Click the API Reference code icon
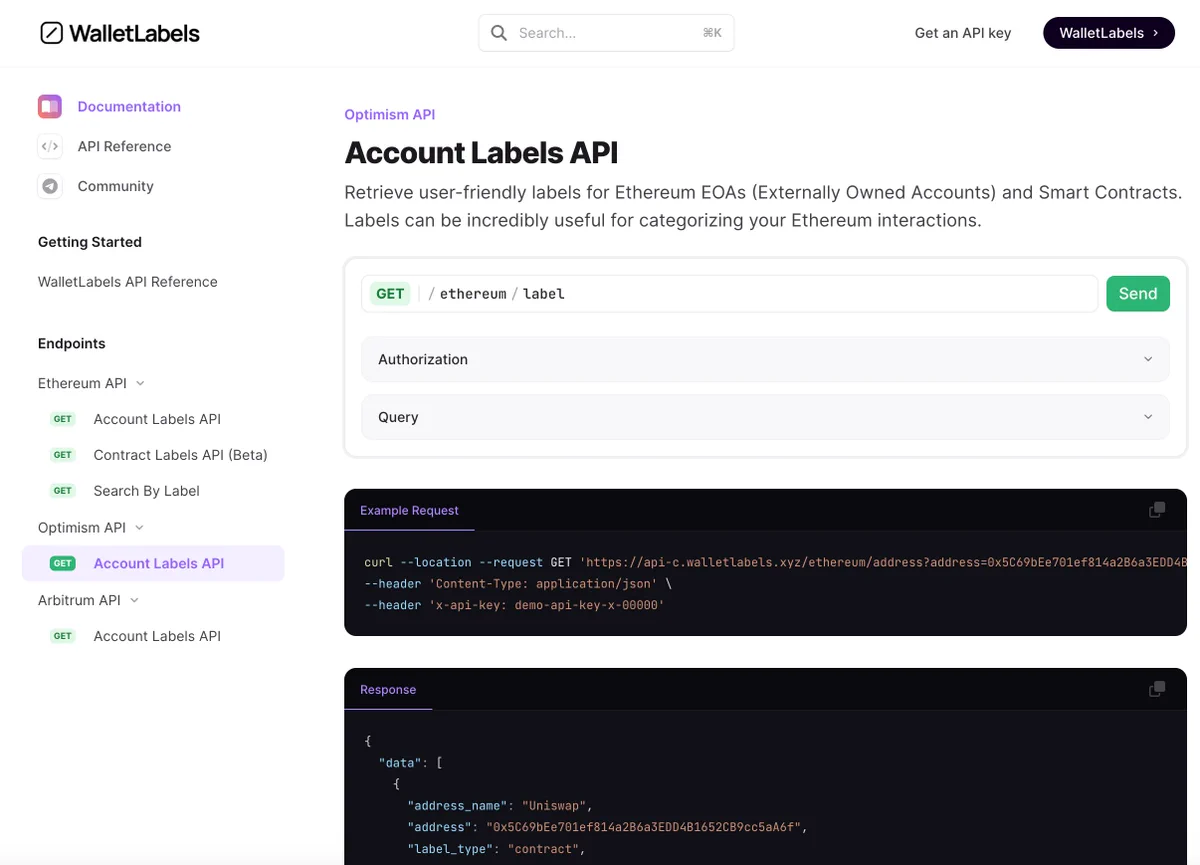 (x=50, y=146)
